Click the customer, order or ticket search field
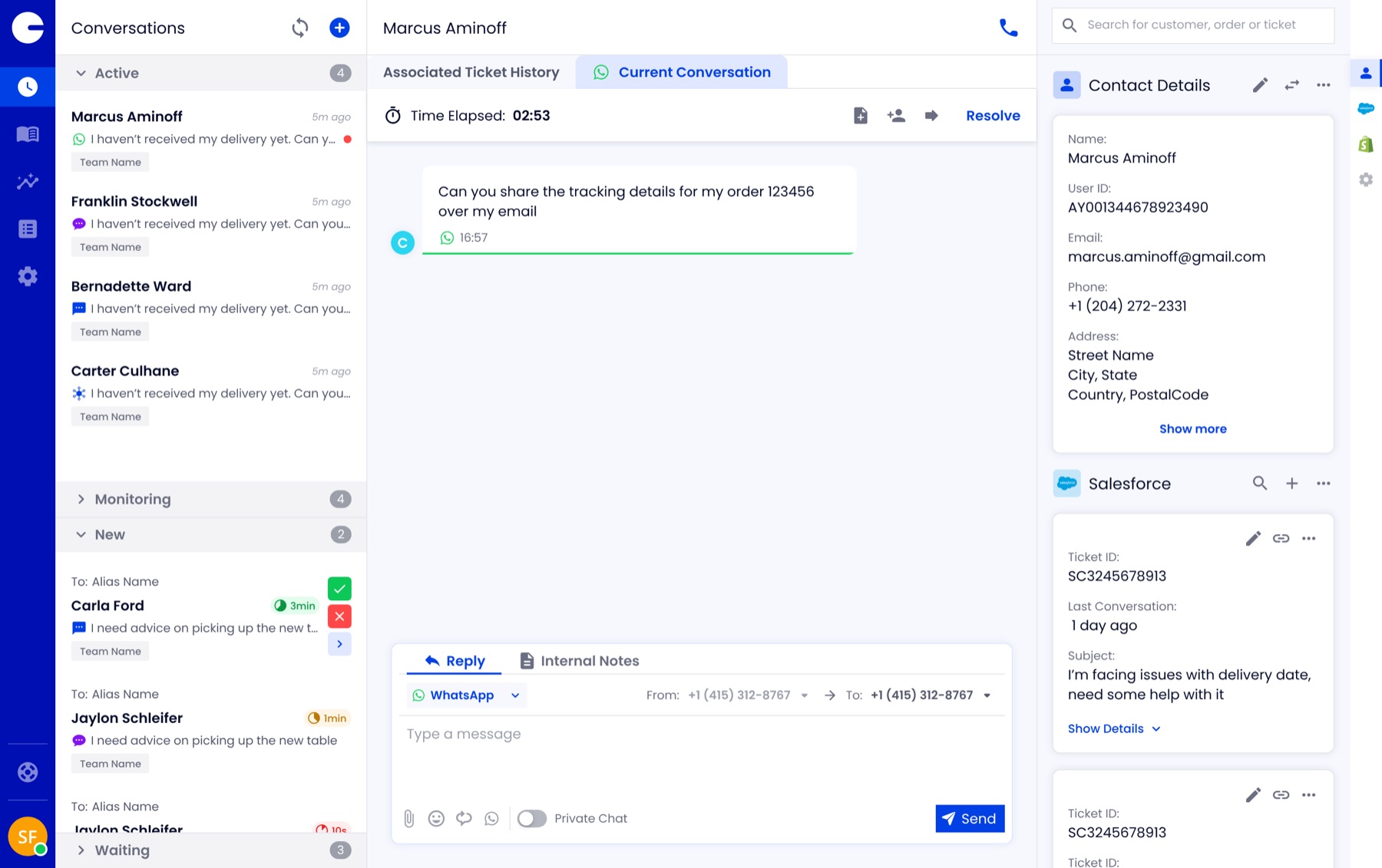Image resolution: width=1382 pixels, height=868 pixels. coord(1192,25)
